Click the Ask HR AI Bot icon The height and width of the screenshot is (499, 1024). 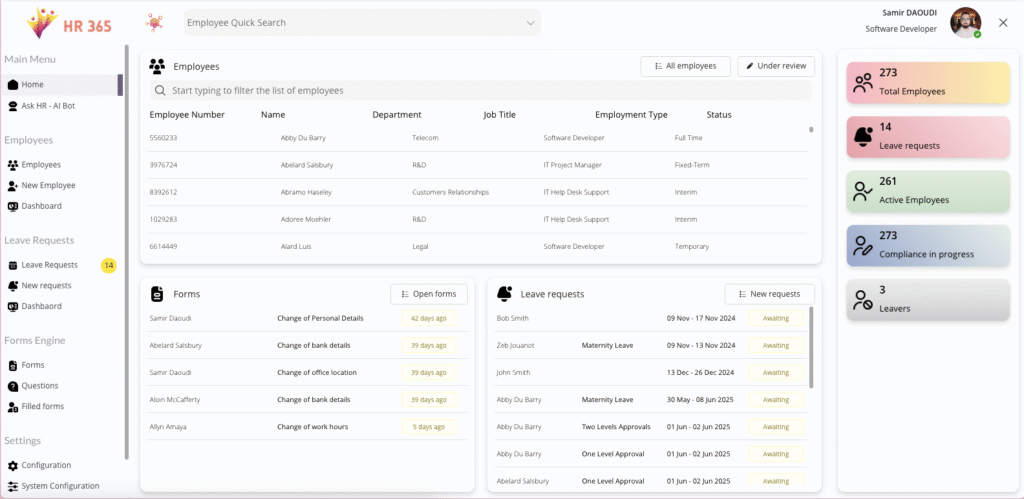point(13,105)
